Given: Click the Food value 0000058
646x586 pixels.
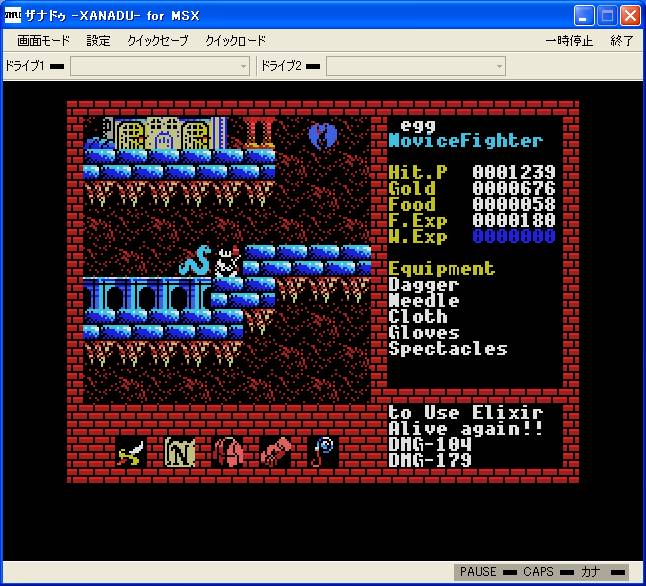Looking at the screenshot, I should tap(514, 204).
